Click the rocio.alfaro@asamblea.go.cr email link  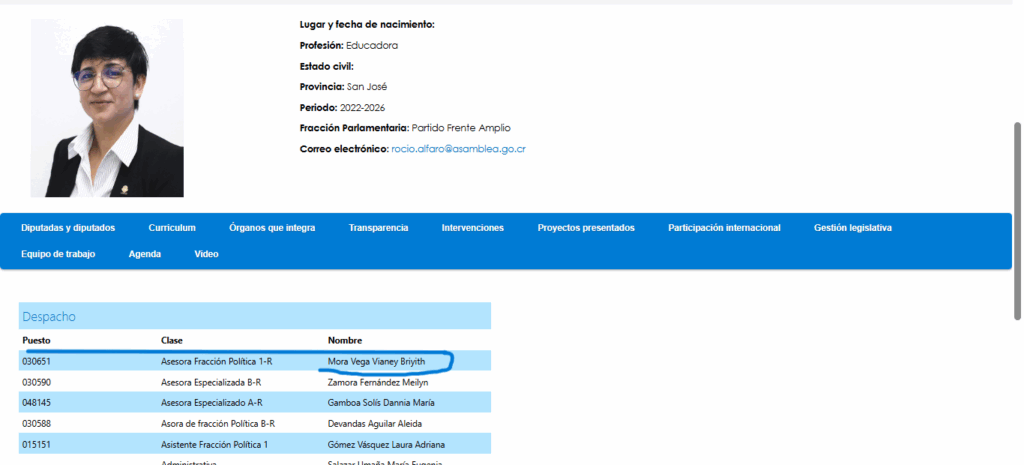point(459,149)
